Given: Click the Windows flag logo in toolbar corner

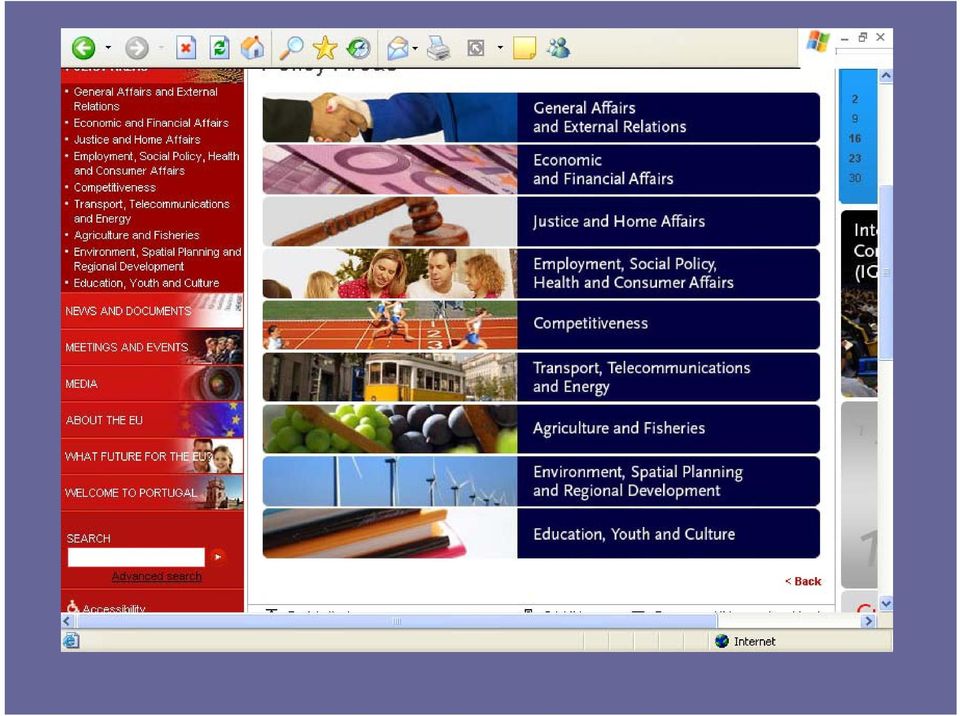Looking at the screenshot, I should point(818,41).
